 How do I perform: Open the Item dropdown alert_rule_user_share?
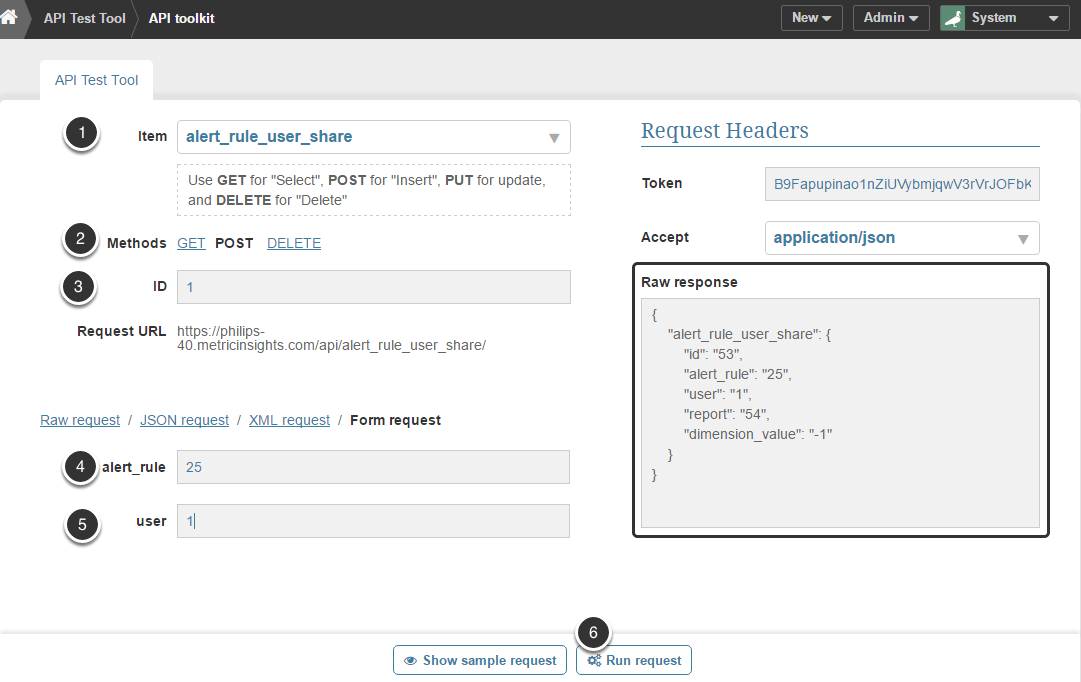[x=373, y=137]
